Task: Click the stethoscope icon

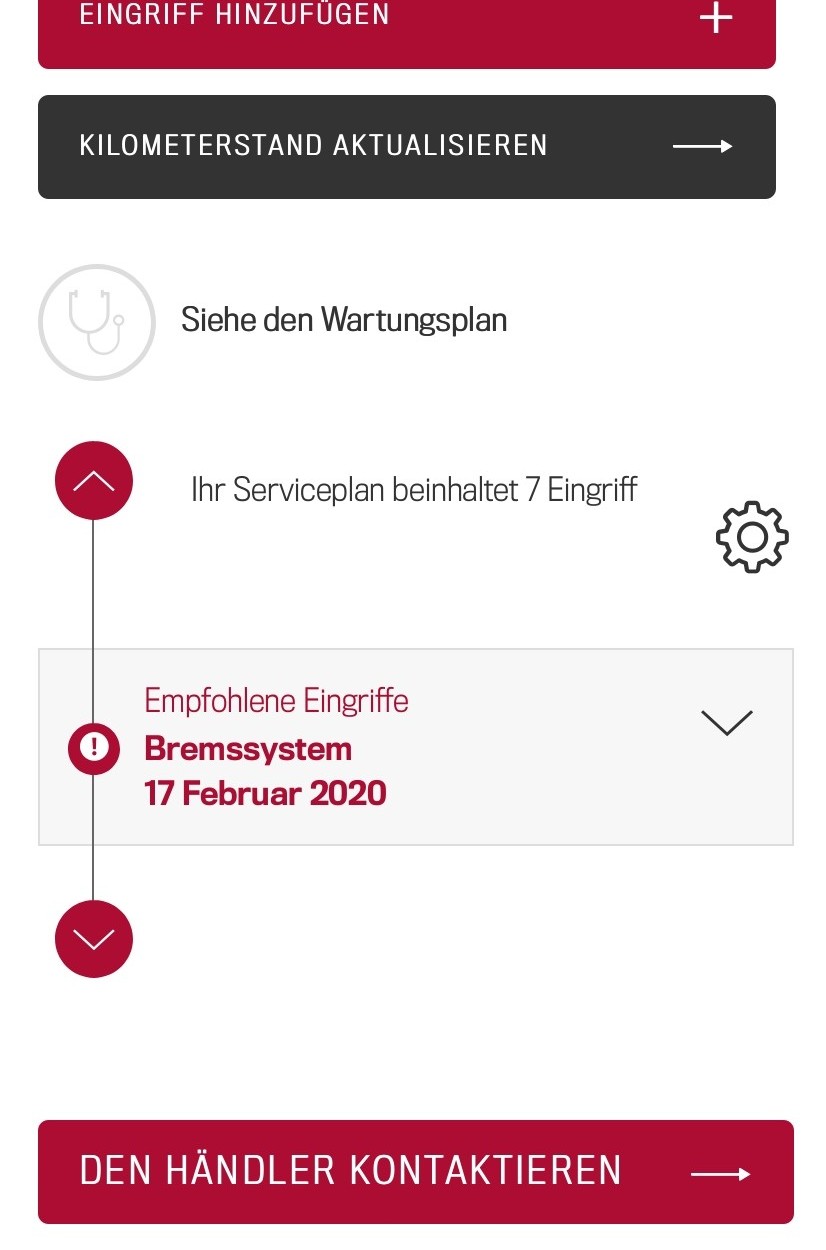Action: 97,322
